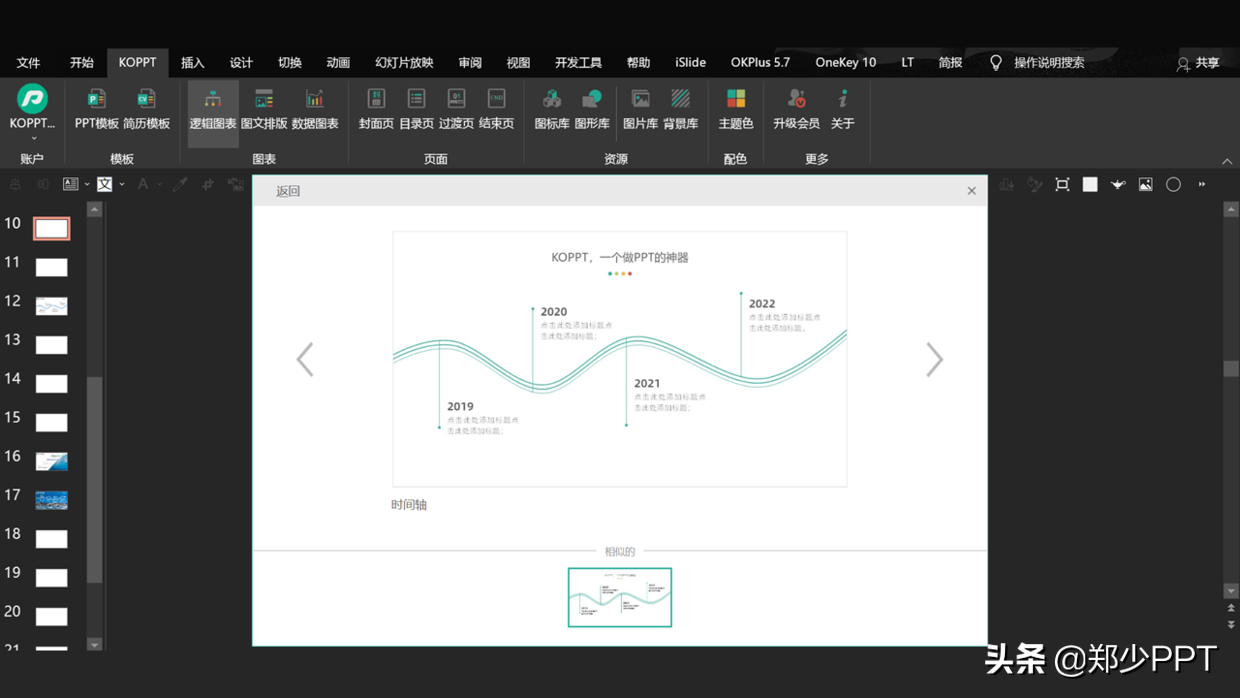
Task: Go to previous template with left arrow
Action: 305,359
